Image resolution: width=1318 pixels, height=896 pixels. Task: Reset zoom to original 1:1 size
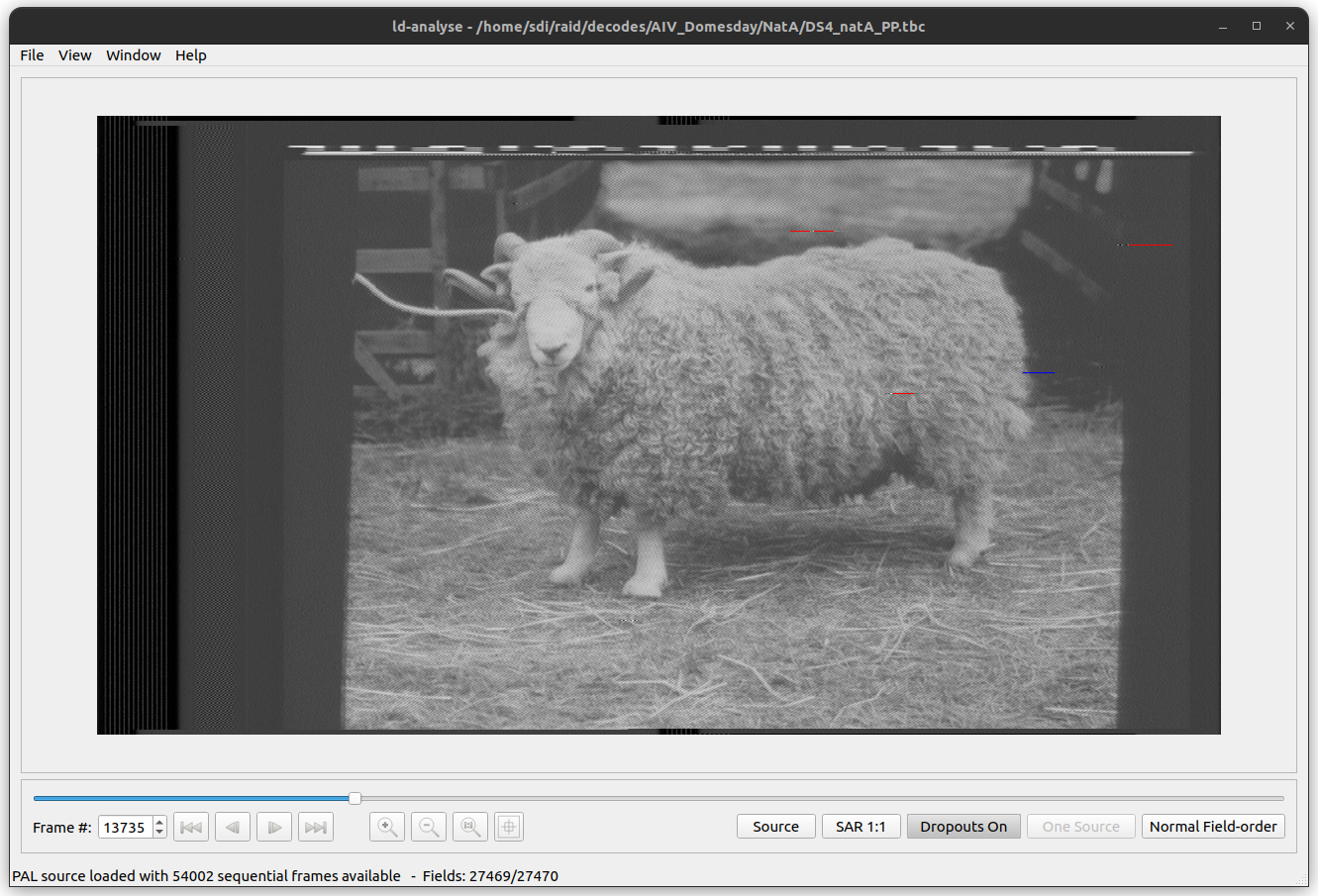coord(470,827)
